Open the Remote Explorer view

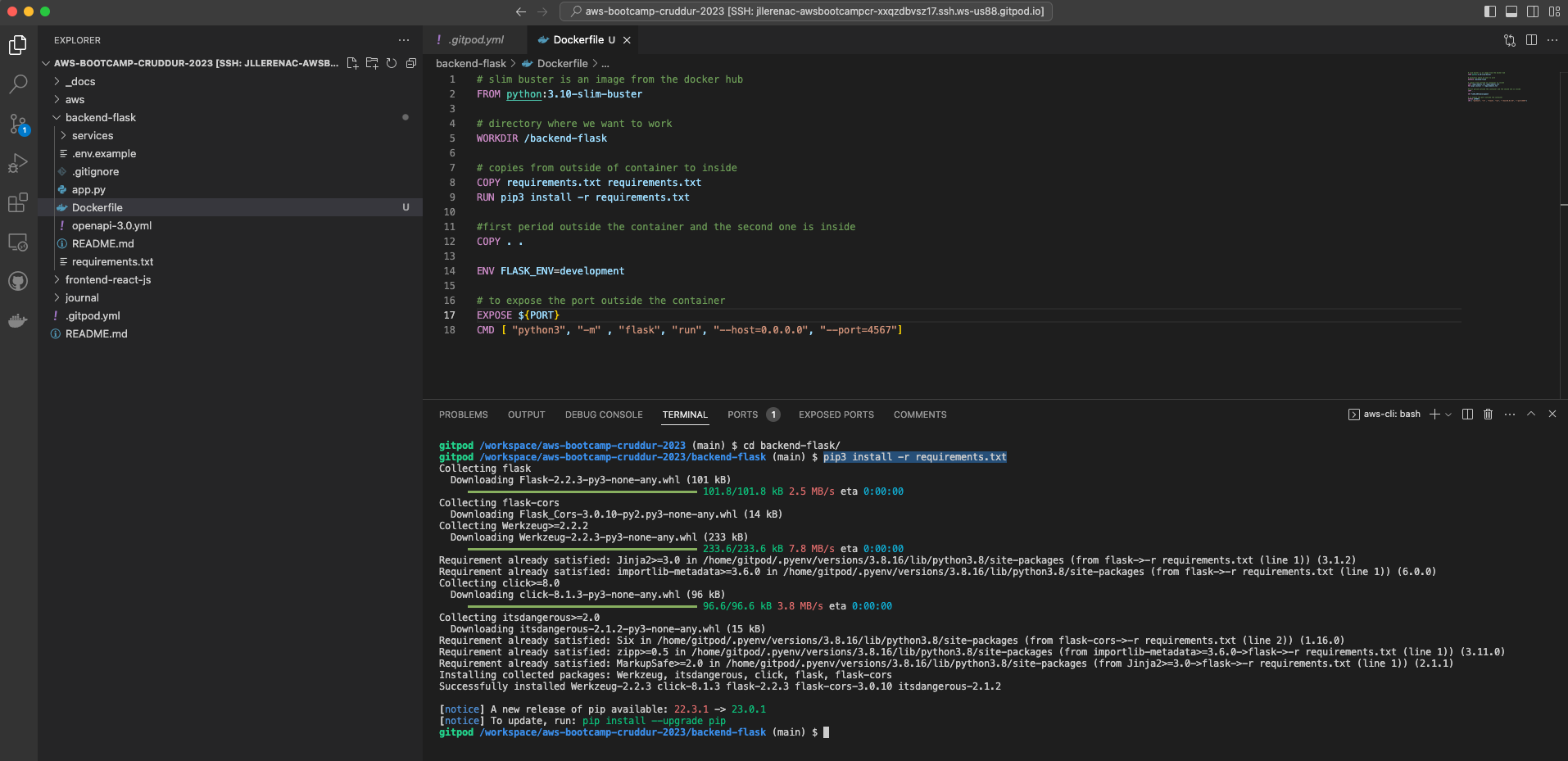pyautogui.click(x=18, y=242)
